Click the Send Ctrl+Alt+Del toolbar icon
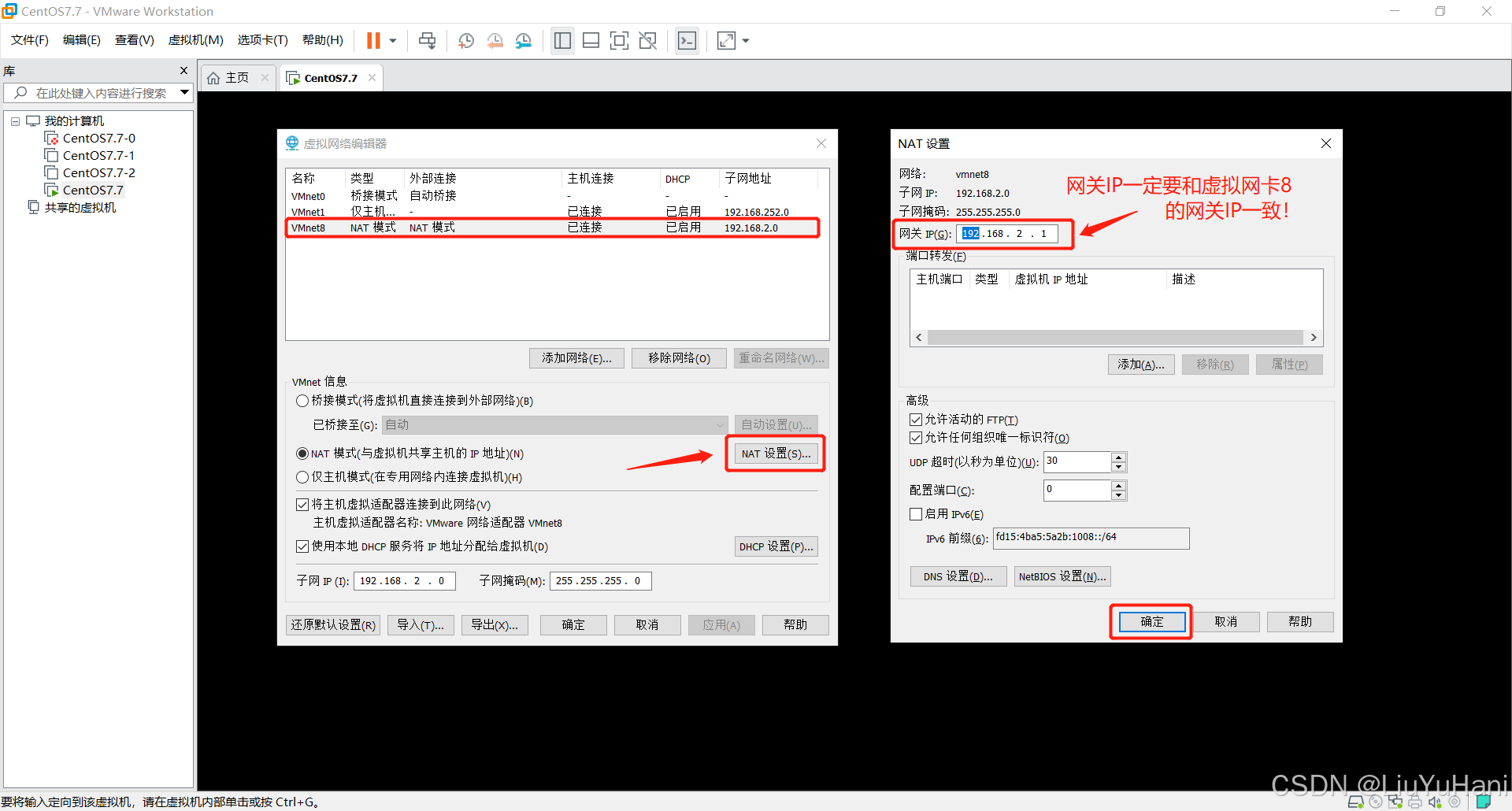Screen dimensions: 1512x811 pyautogui.click(x=427, y=41)
